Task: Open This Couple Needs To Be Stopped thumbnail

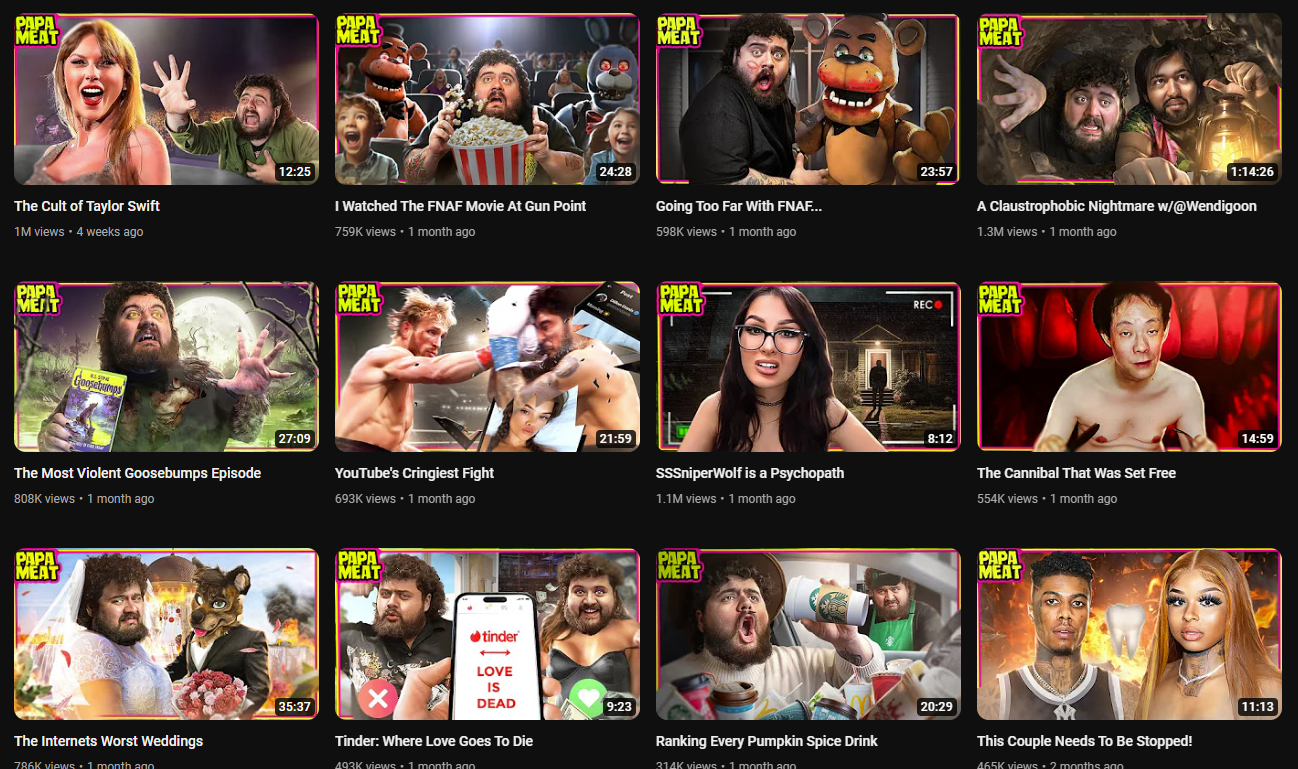Action: pyautogui.click(x=1129, y=634)
